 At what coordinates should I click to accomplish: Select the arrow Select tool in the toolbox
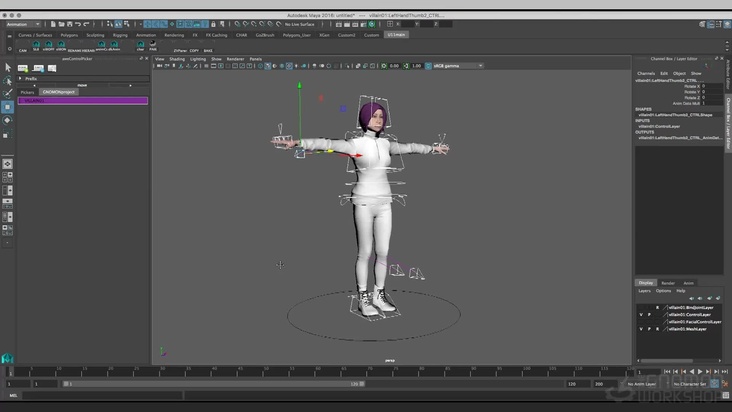(x=7, y=67)
